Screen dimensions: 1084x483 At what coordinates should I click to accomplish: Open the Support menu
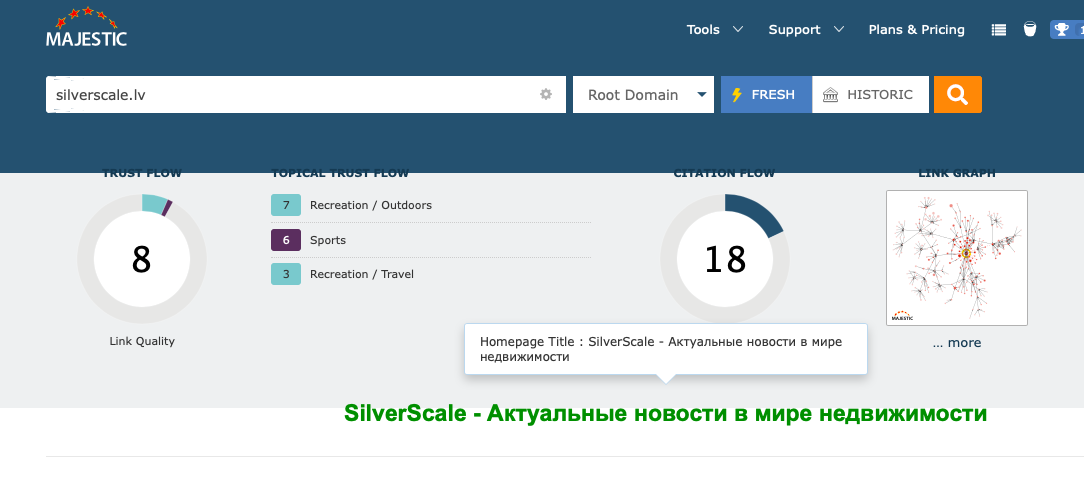tap(794, 30)
